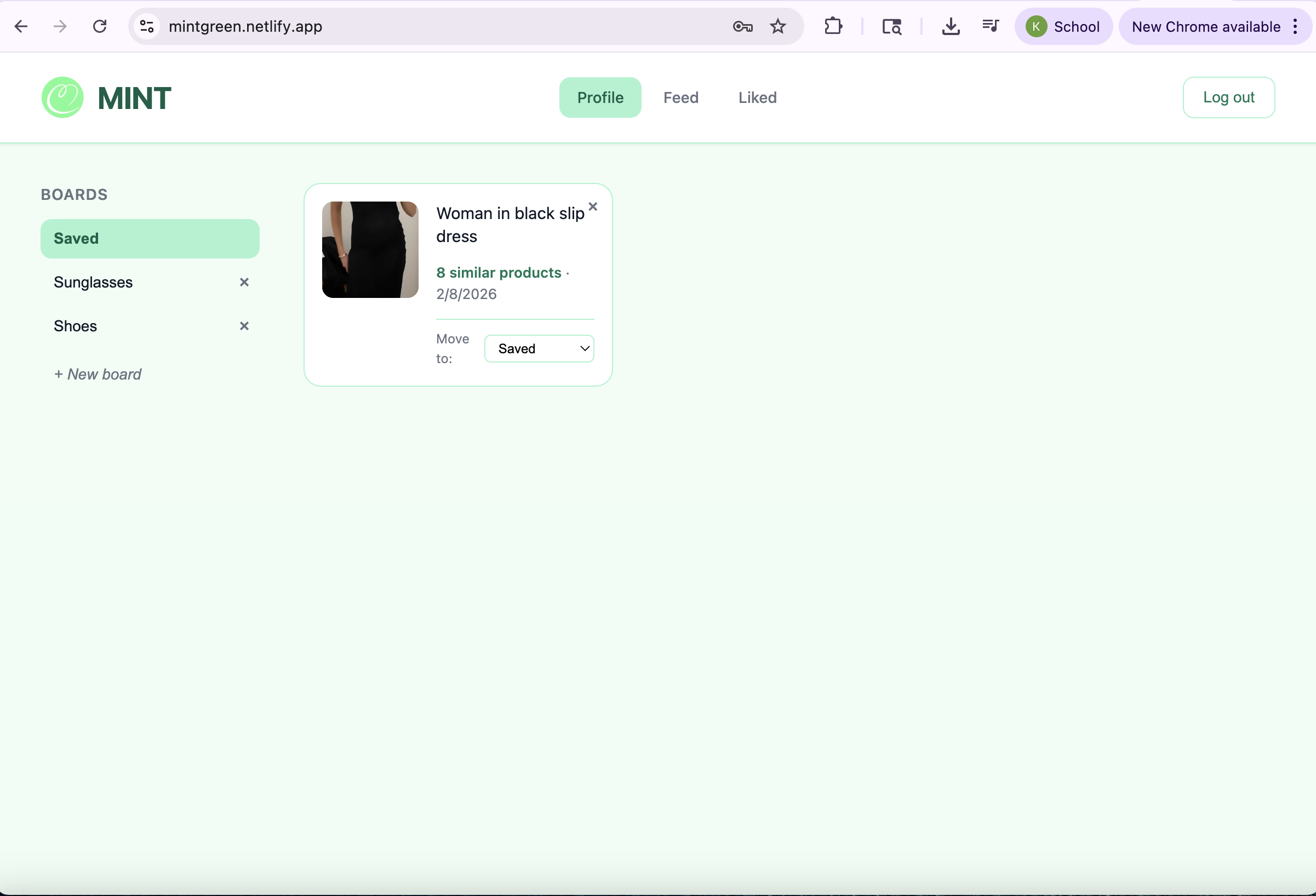The height and width of the screenshot is (896, 1316).
Task: Open the browser extensions puzzle icon
Action: click(833, 26)
